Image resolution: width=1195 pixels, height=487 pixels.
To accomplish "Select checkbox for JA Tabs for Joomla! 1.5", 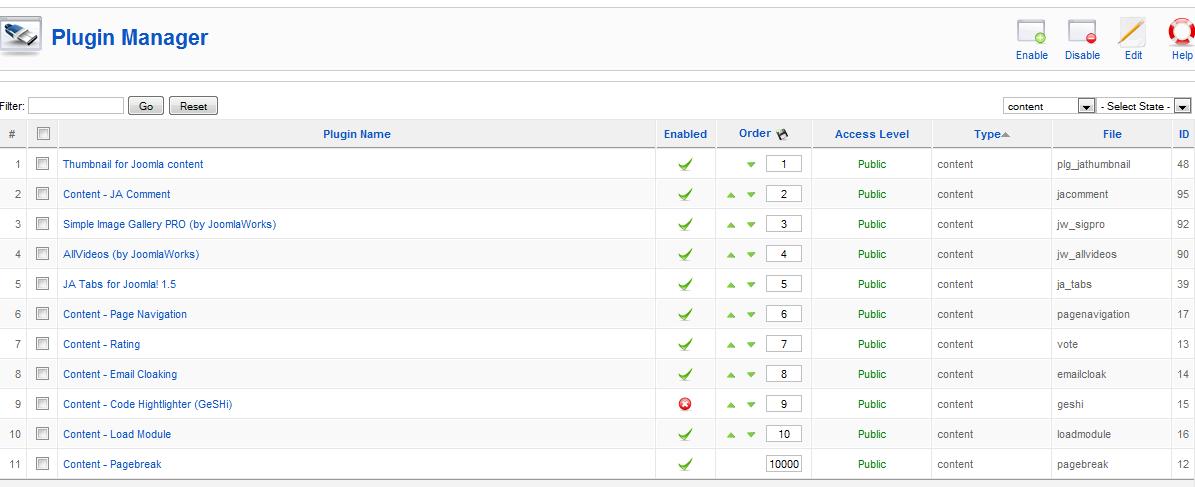I will click(x=43, y=284).
